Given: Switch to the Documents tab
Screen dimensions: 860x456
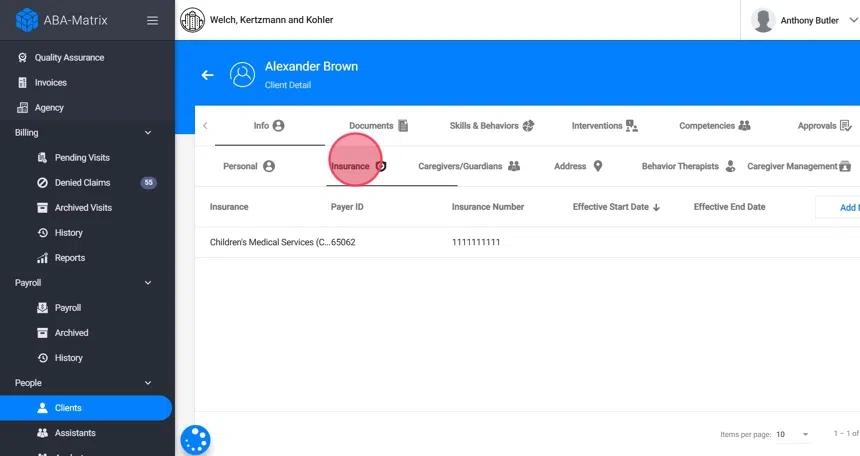Looking at the screenshot, I should (x=378, y=126).
